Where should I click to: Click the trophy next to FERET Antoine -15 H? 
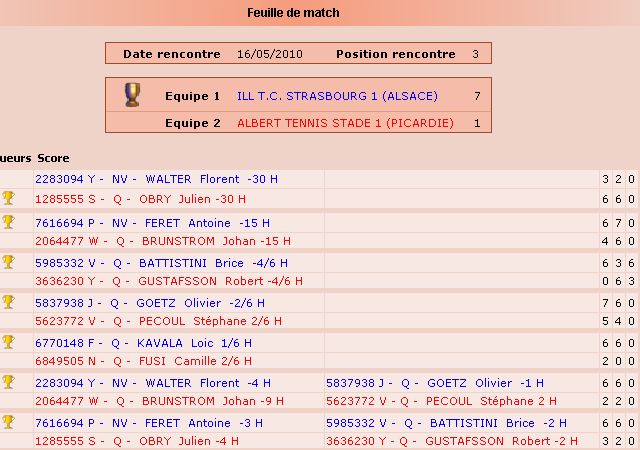point(9,221)
